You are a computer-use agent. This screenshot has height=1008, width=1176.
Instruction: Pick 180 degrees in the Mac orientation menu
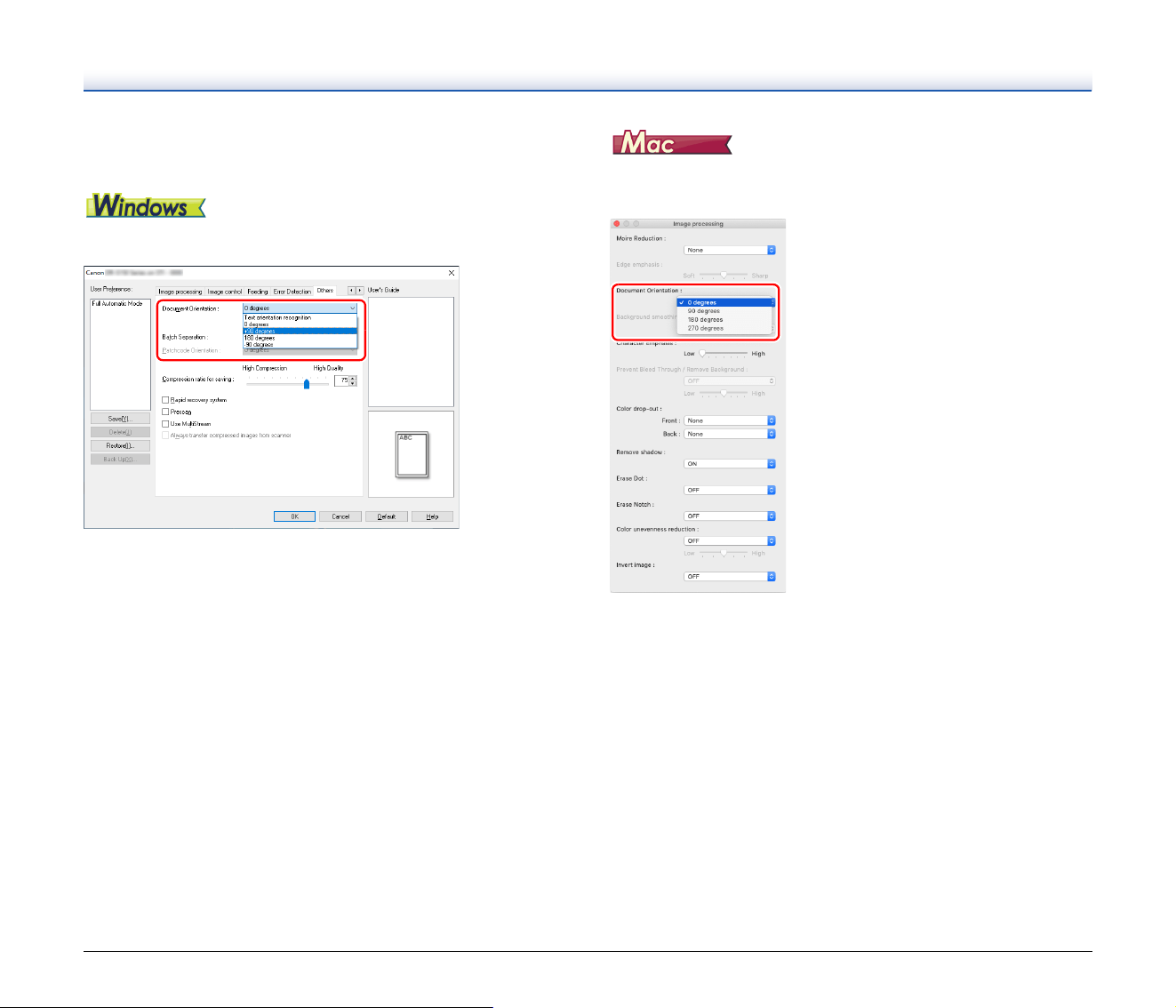click(x=724, y=320)
